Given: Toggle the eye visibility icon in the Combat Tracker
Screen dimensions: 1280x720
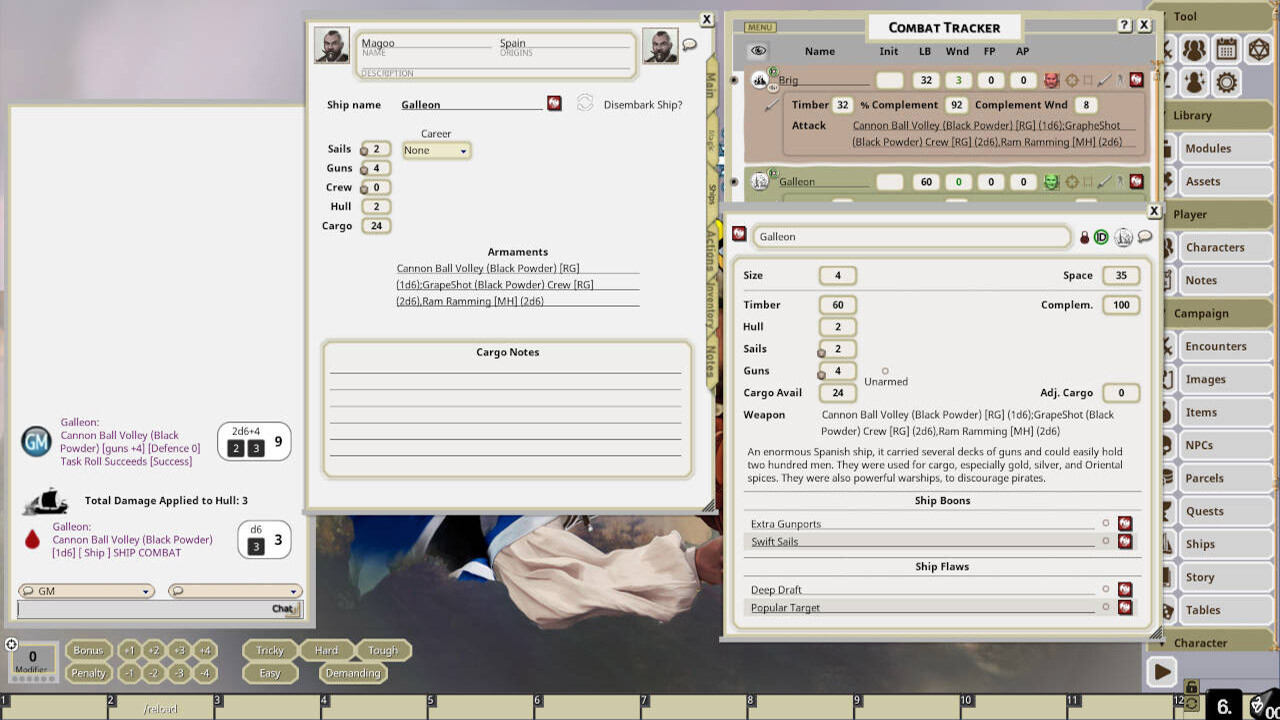Looking at the screenshot, I should point(757,51).
